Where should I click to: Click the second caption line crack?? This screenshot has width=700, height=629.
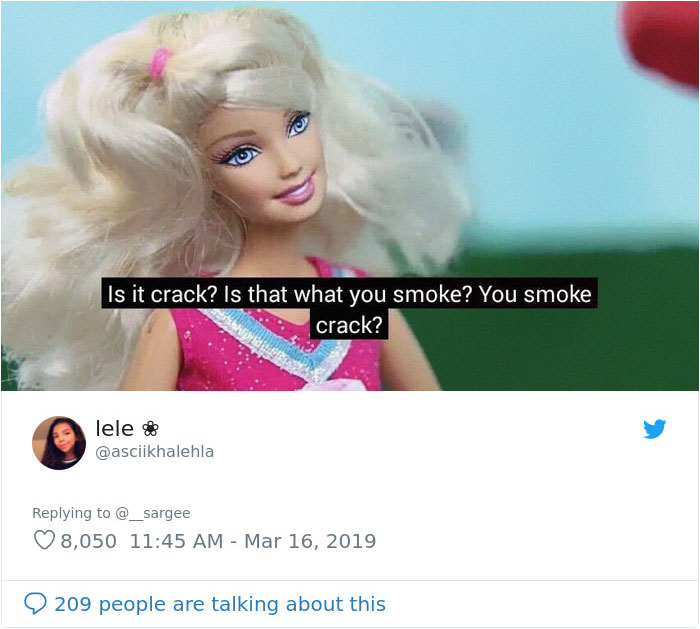[x=349, y=325]
